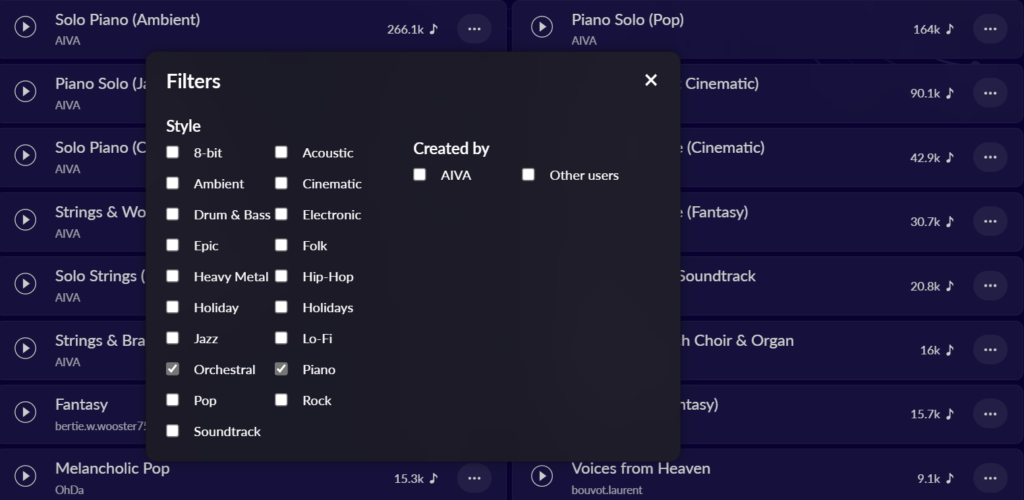
Task: Close the Filters dialog
Action: tap(650, 80)
